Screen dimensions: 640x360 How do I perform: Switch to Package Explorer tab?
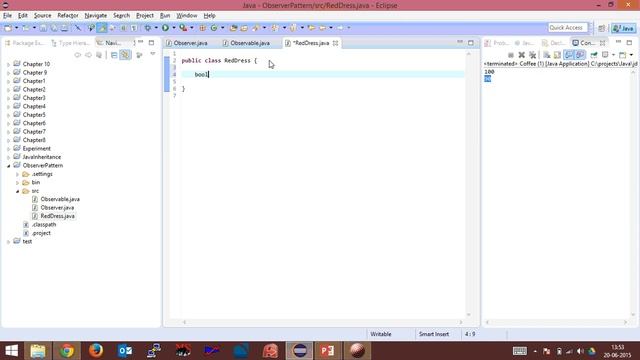24,43
